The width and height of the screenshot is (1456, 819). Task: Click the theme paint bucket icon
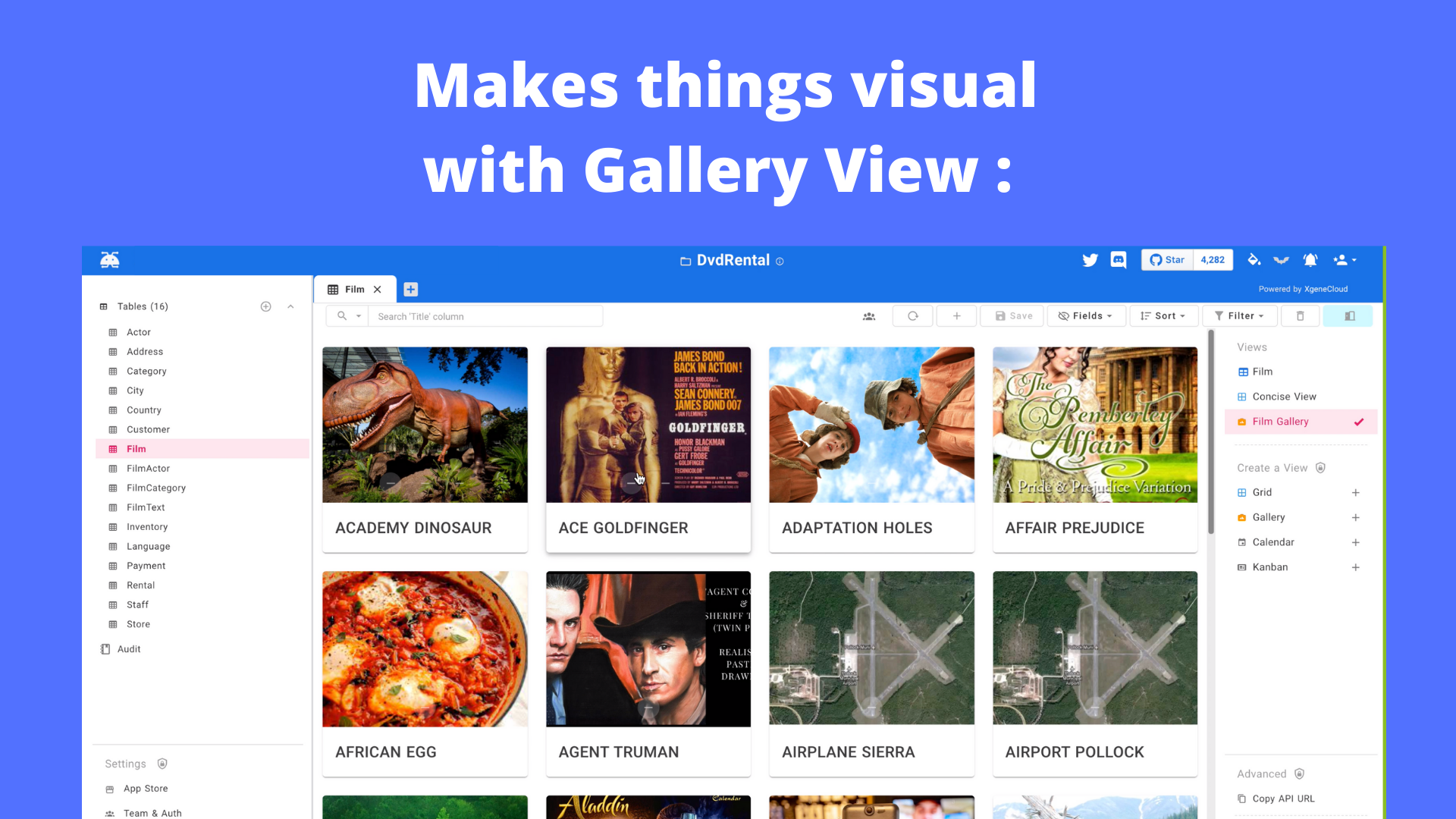(1254, 260)
